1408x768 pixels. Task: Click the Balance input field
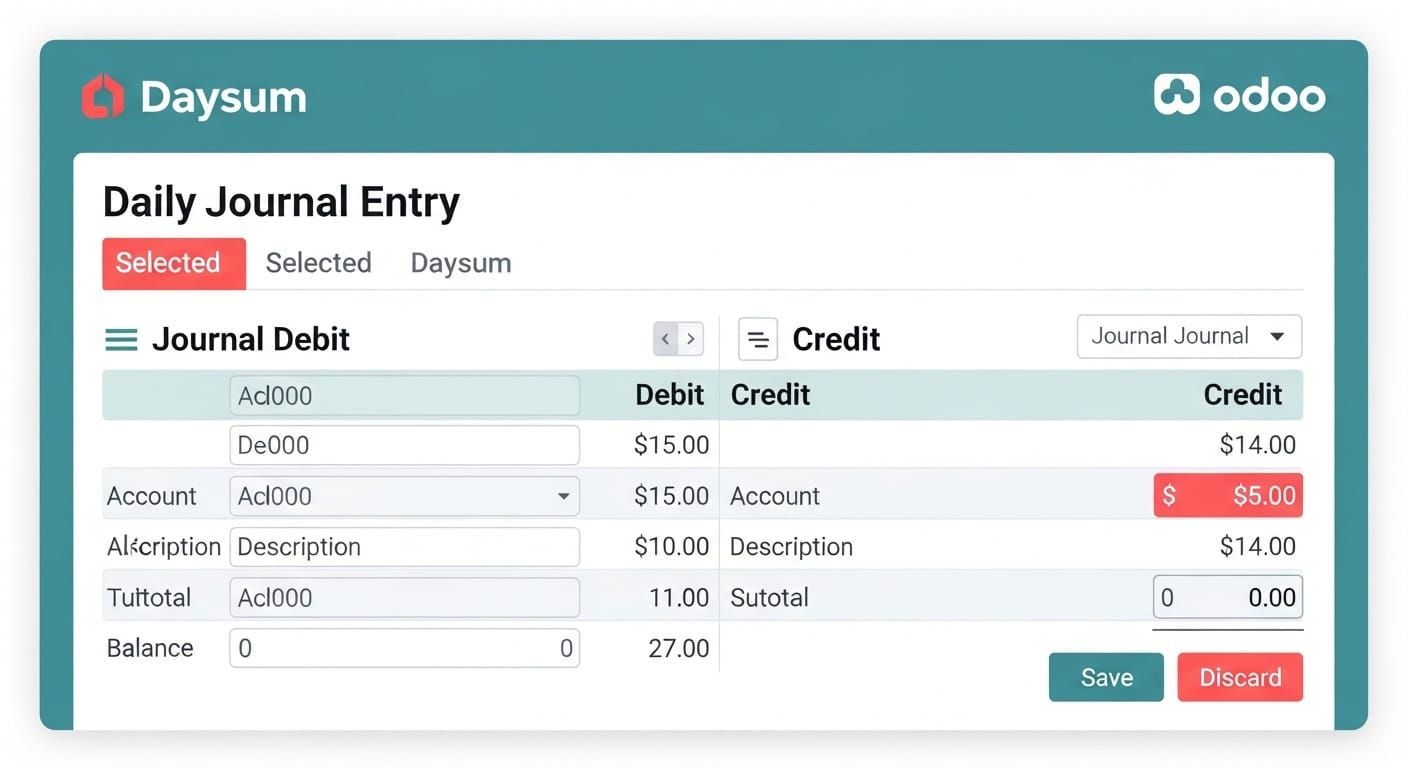point(404,648)
